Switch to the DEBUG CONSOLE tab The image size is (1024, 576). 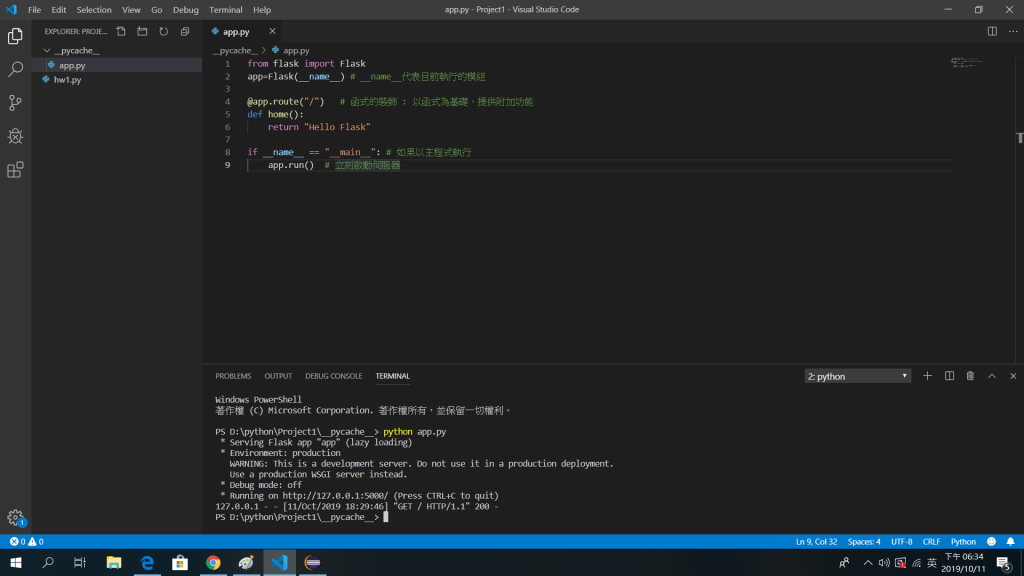click(334, 376)
